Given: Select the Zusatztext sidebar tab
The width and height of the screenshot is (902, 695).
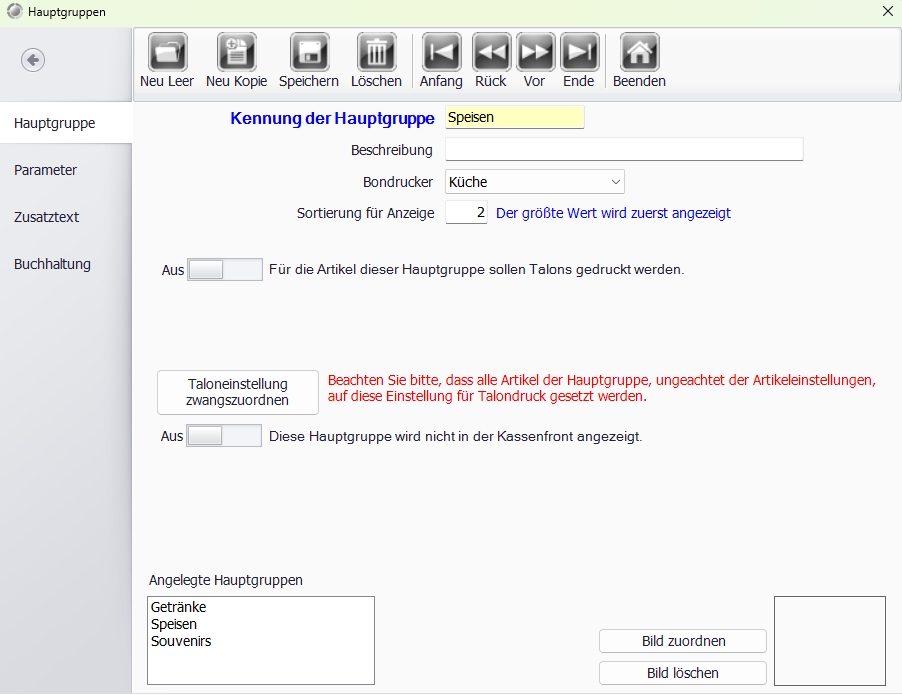Looking at the screenshot, I should pos(47,217).
